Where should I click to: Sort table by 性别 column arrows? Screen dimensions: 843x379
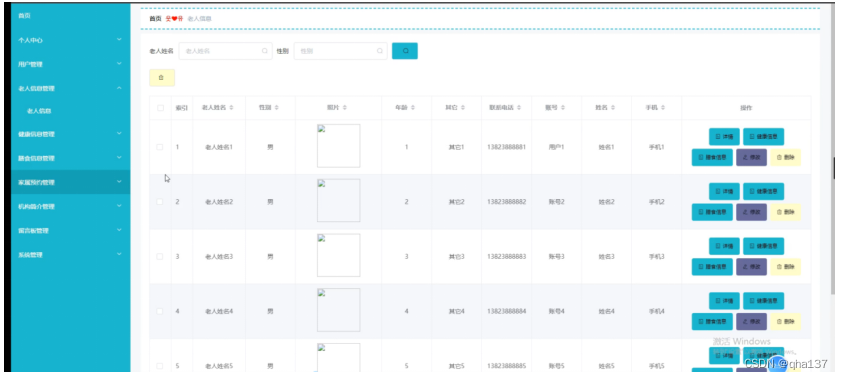[x=276, y=108]
